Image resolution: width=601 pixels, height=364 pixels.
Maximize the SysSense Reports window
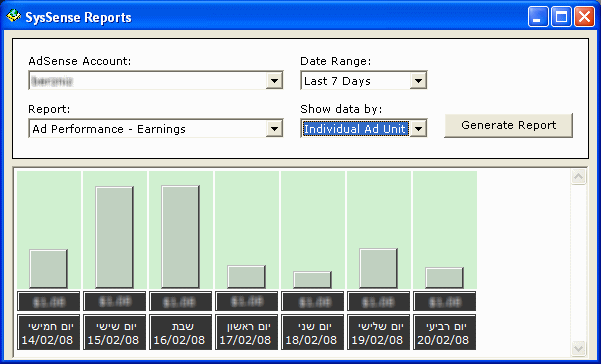pos(561,17)
